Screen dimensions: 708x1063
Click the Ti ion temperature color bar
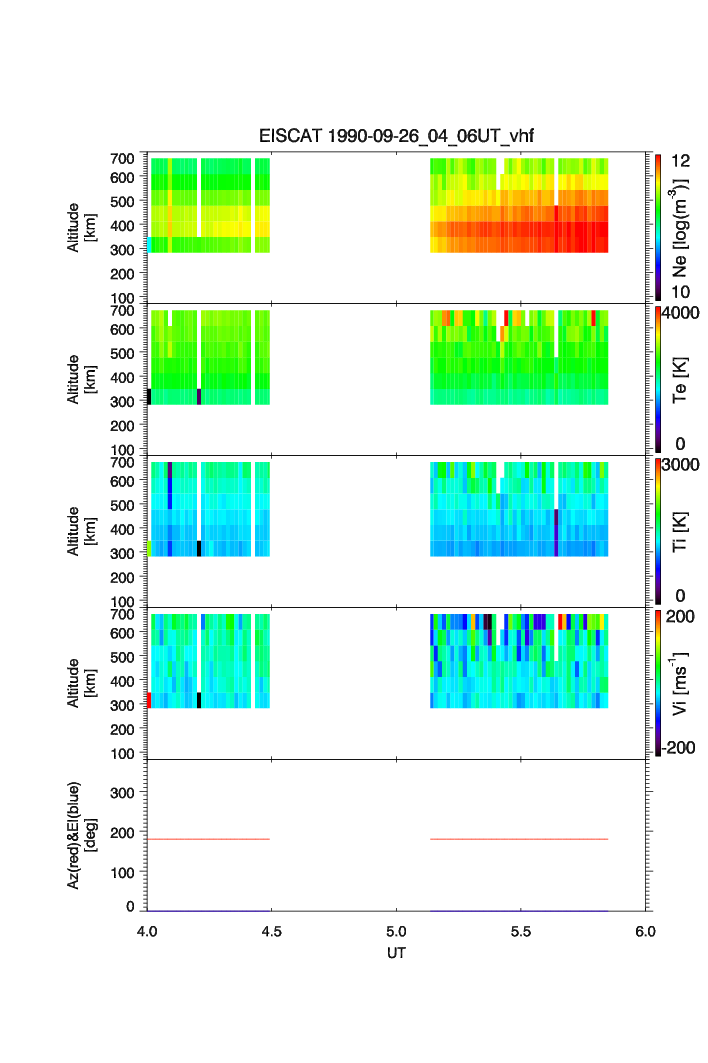pos(658,532)
